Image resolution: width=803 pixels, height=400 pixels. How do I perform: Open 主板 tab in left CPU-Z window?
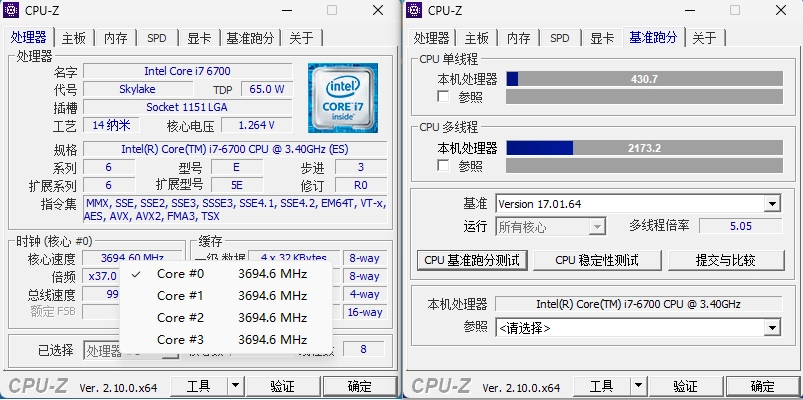pyautogui.click(x=74, y=38)
